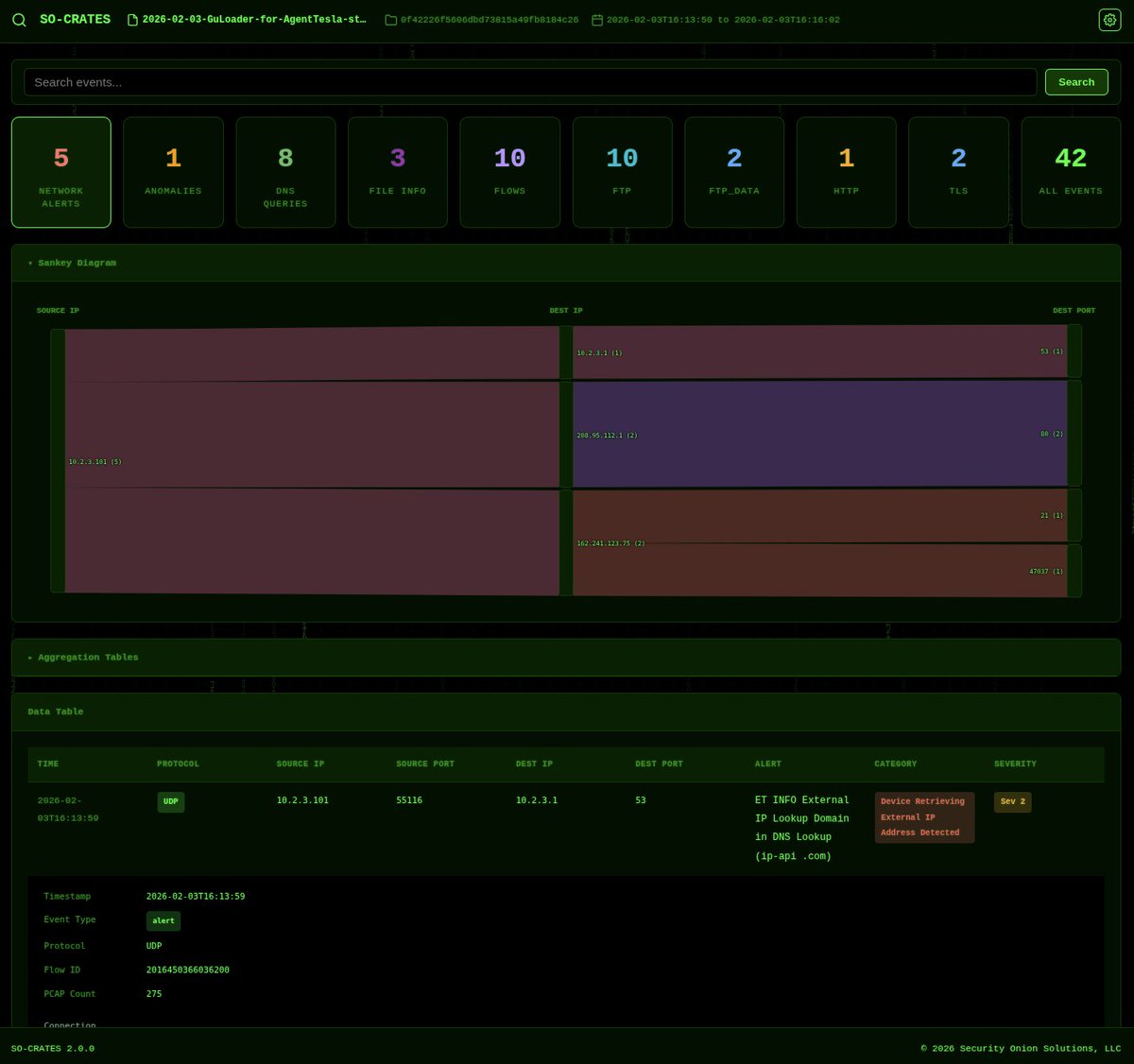The width and height of the screenshot is (1134, 1064).
Task: Open the FTP_DATA card
Action: [x=734, y=172]
